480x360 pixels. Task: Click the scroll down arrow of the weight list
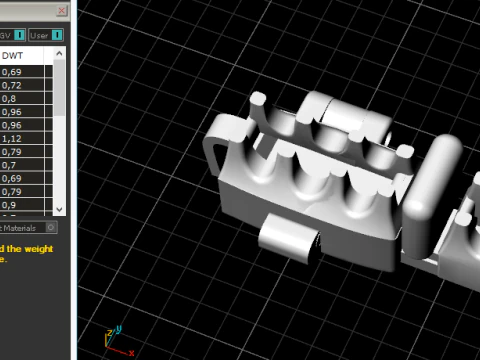(59, 209)
